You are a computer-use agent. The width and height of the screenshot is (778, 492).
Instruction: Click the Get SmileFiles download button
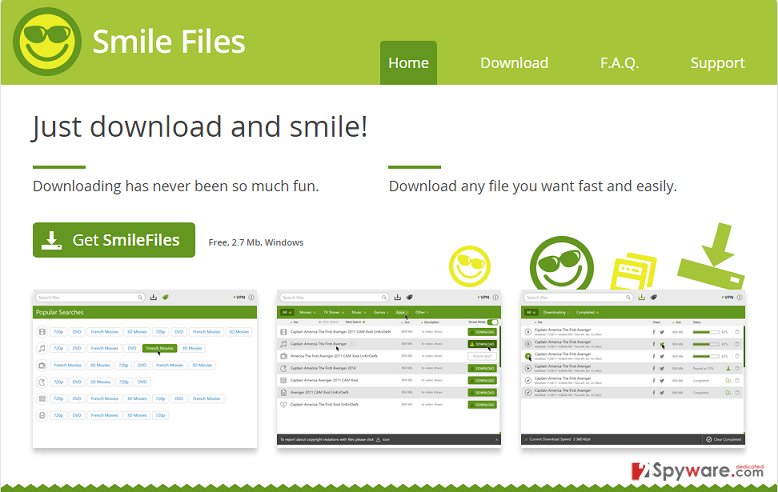pos(114,240)
